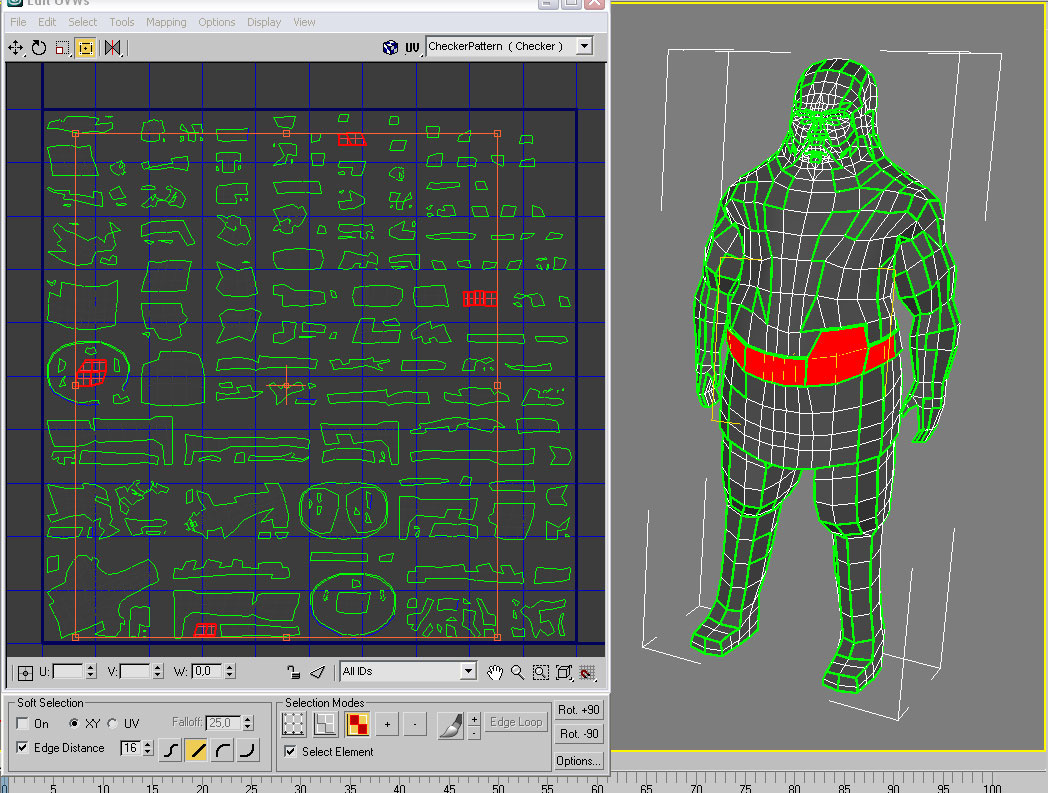The height and width of the screenshot is (793, 1048).
Task: Enable the Soft Selection On checkbox
Action: 23,723
